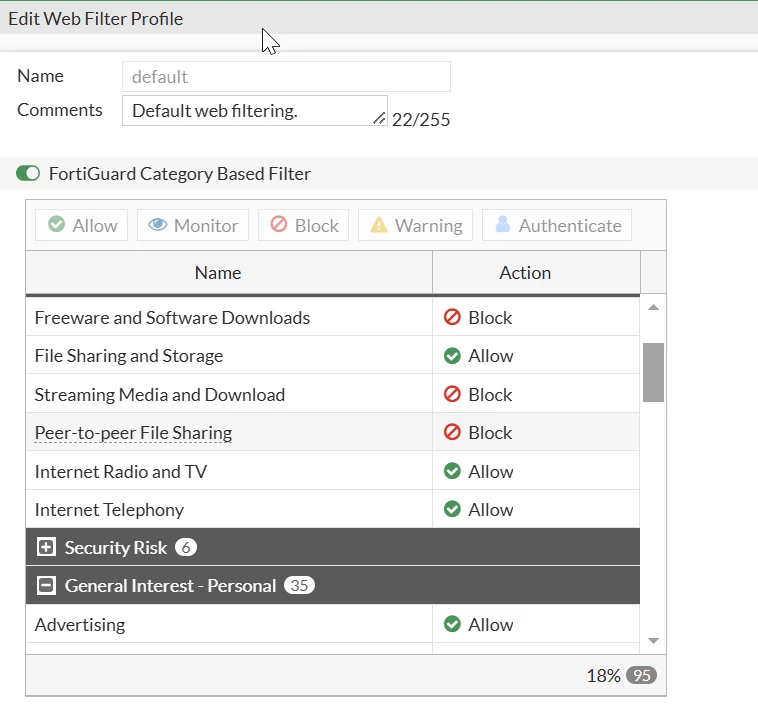
Task: Click Block icon for Peer-to-peer File Sharing
Action: (x=452, y=432)
